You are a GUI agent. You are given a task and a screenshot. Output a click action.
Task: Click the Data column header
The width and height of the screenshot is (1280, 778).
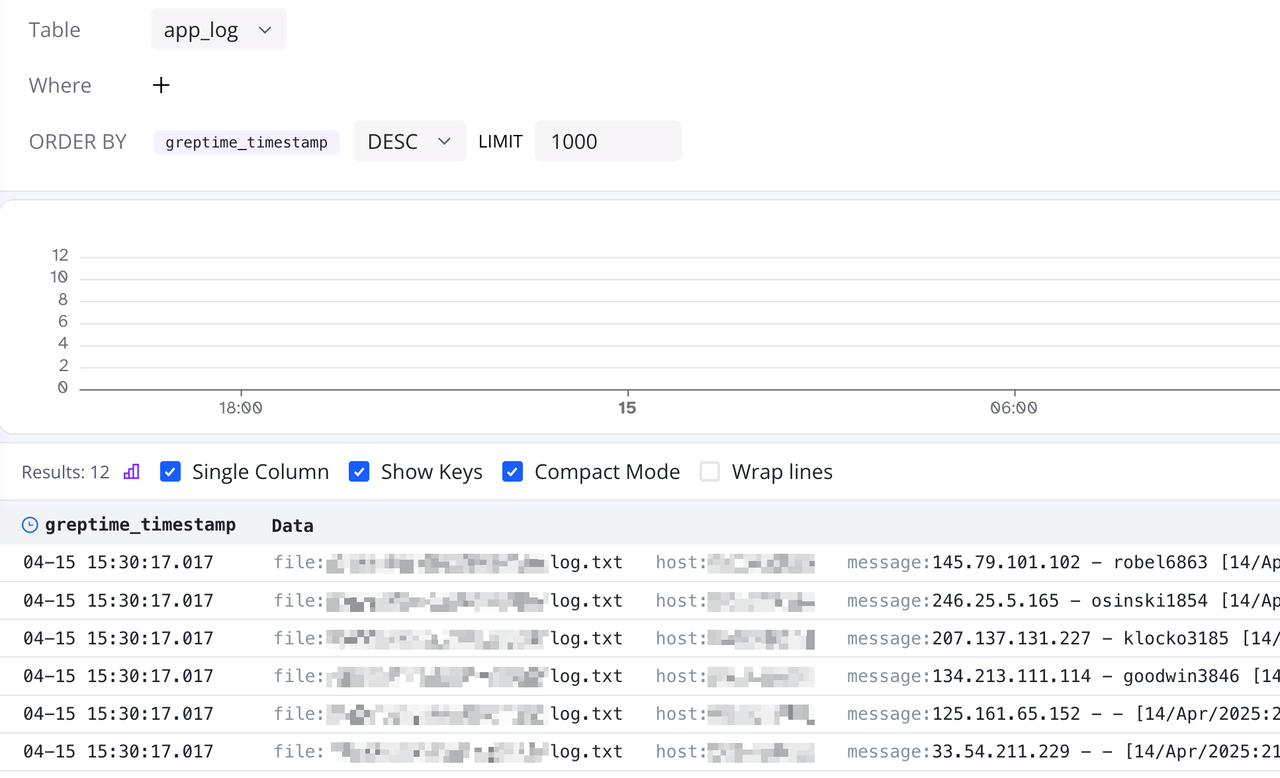[x=292, y=524]
